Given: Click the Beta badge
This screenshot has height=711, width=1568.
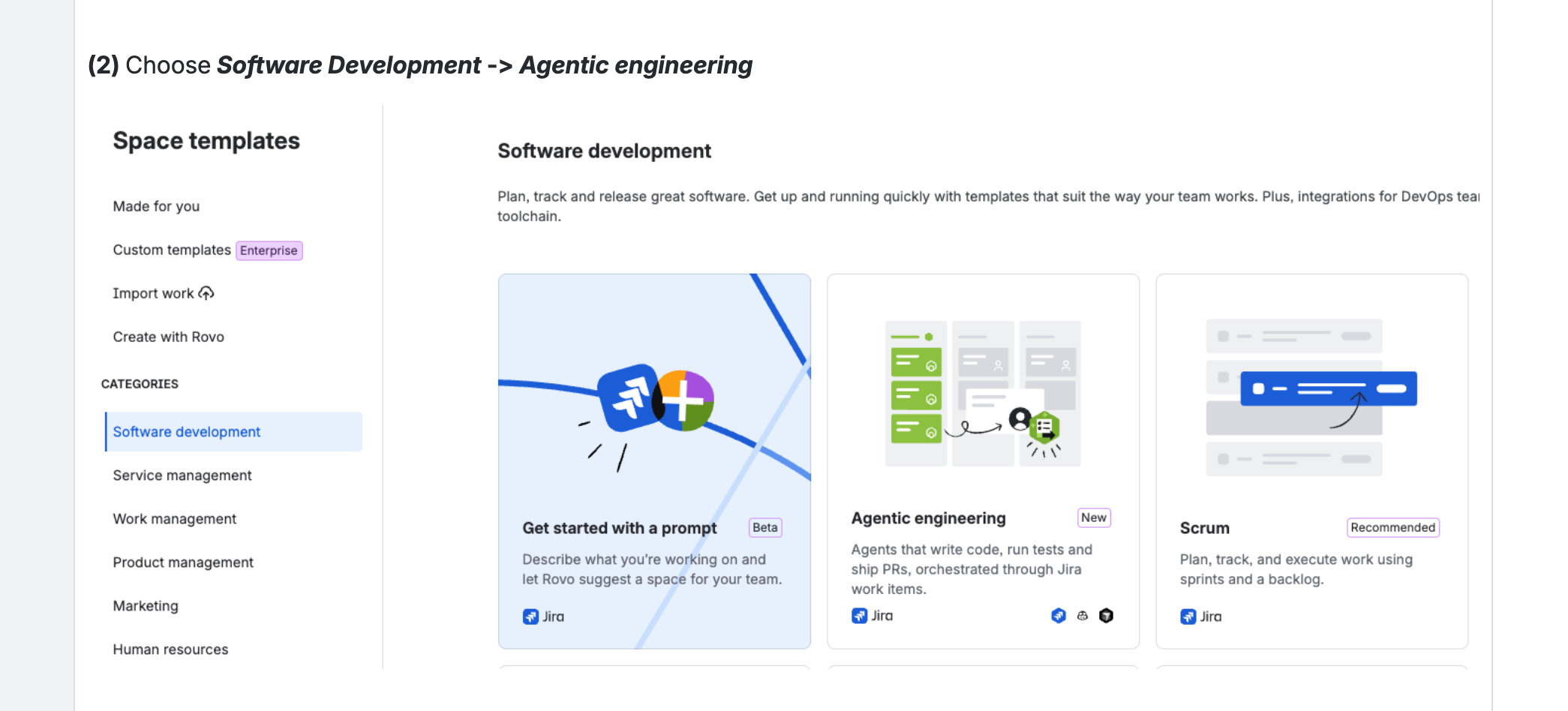Looking at the screenshot, I should point(765,527).
